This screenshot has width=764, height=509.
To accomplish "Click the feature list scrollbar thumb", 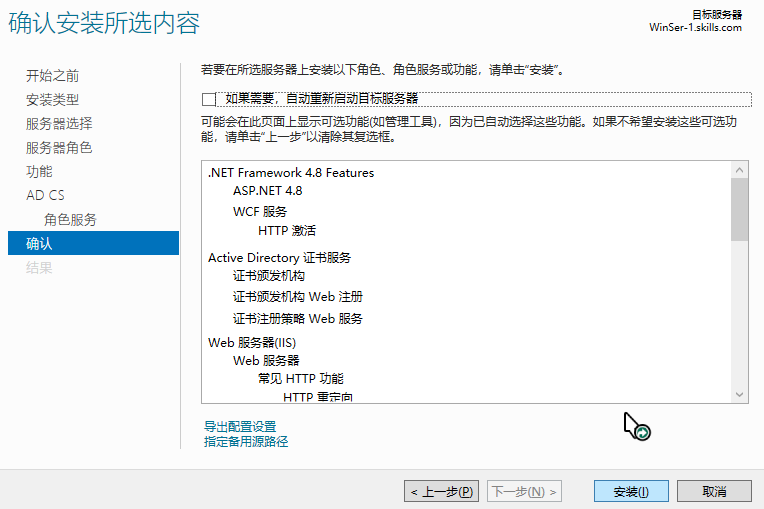I will (x=740, y=209).
